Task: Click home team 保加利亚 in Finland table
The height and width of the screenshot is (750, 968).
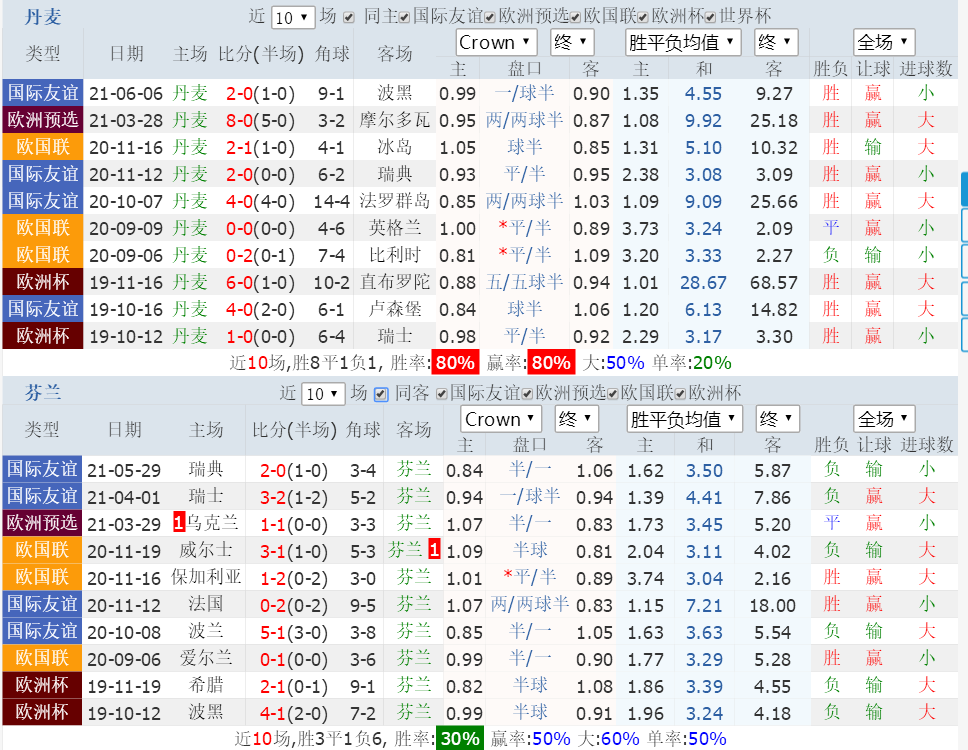Action: point(206,577)
